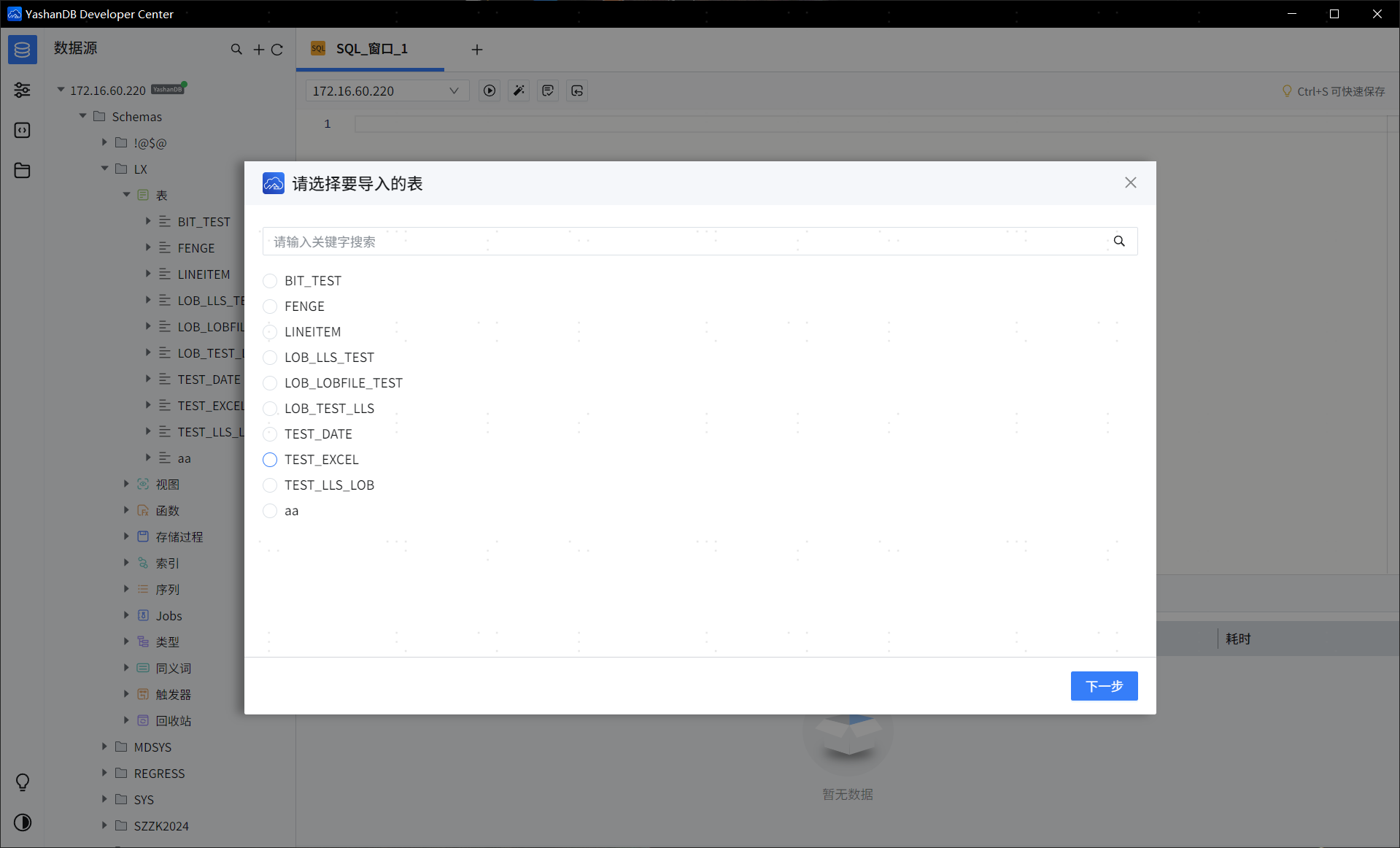
Task: Open the settings sliders icon in the sidebar
Action: tap(22, 90)
